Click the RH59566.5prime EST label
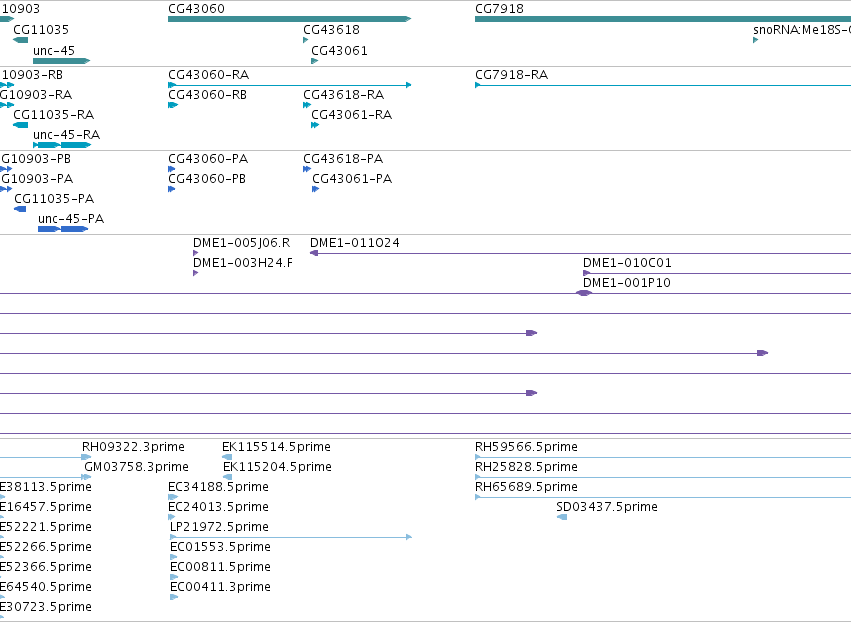This screenshot has height=622, width=851. pos(526,447)
